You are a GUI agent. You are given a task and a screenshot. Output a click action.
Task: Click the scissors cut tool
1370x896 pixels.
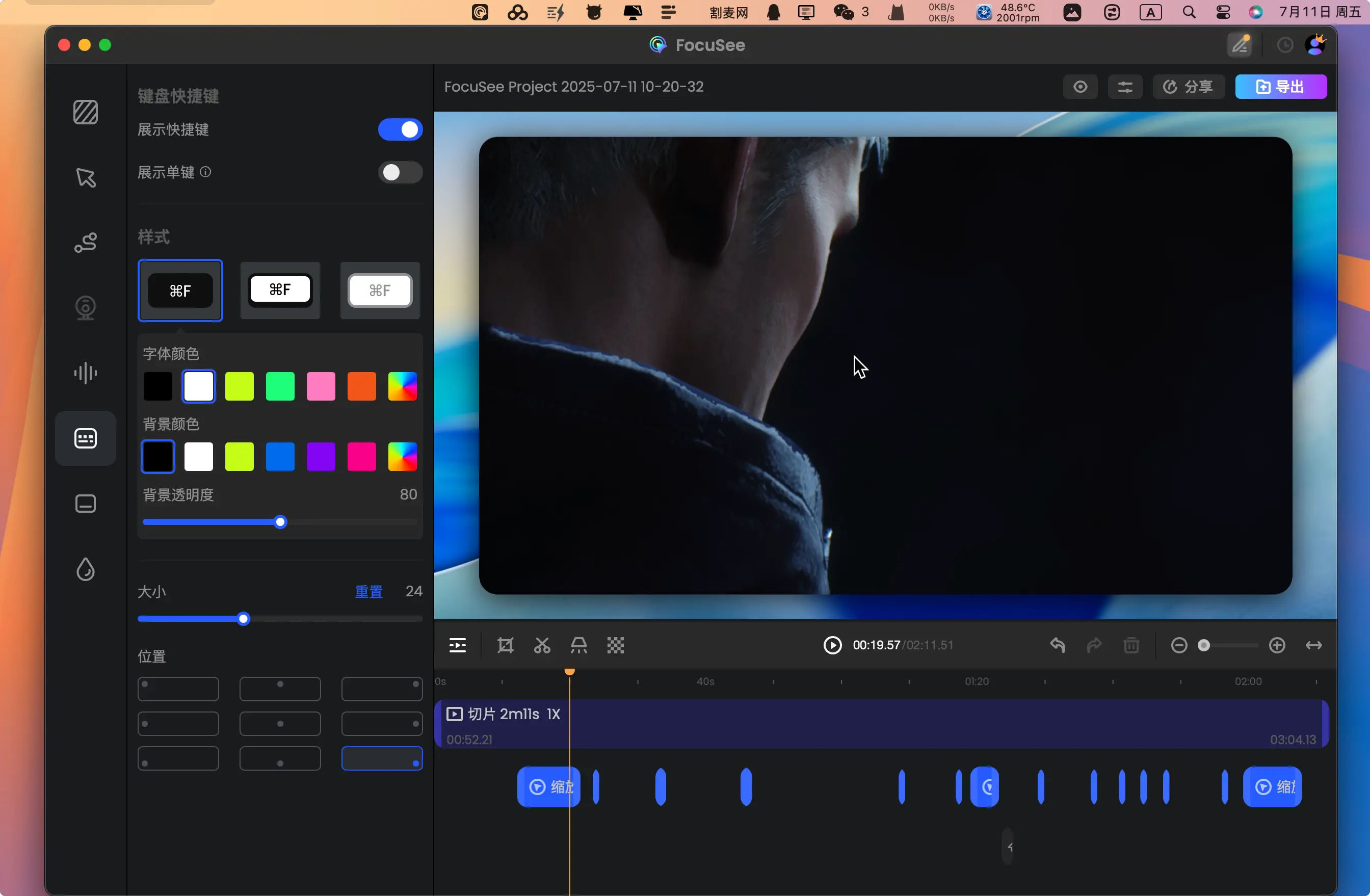[x=542, y=645]
